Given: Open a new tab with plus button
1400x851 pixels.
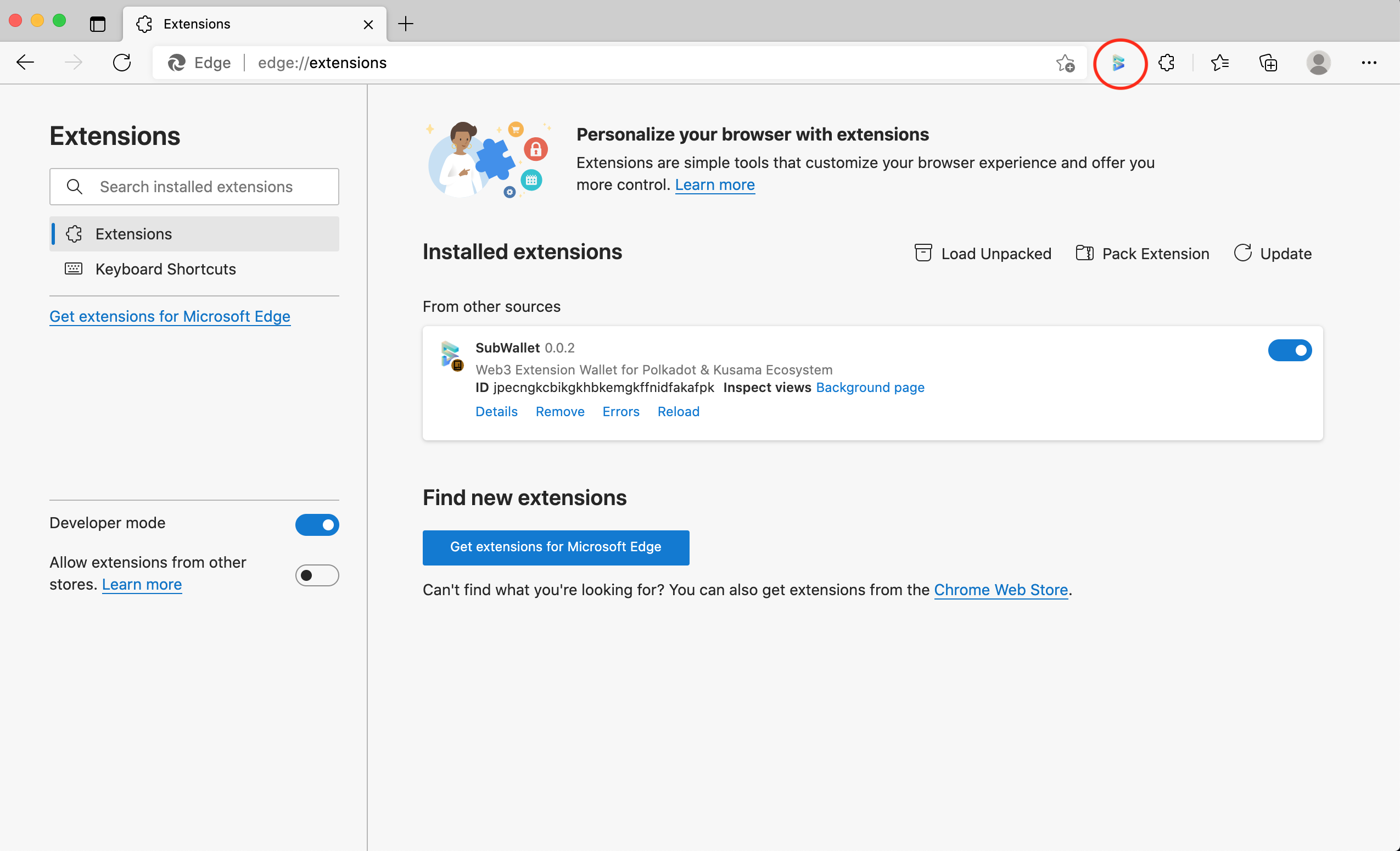Looking at the screenshot, I should [406, 24].
